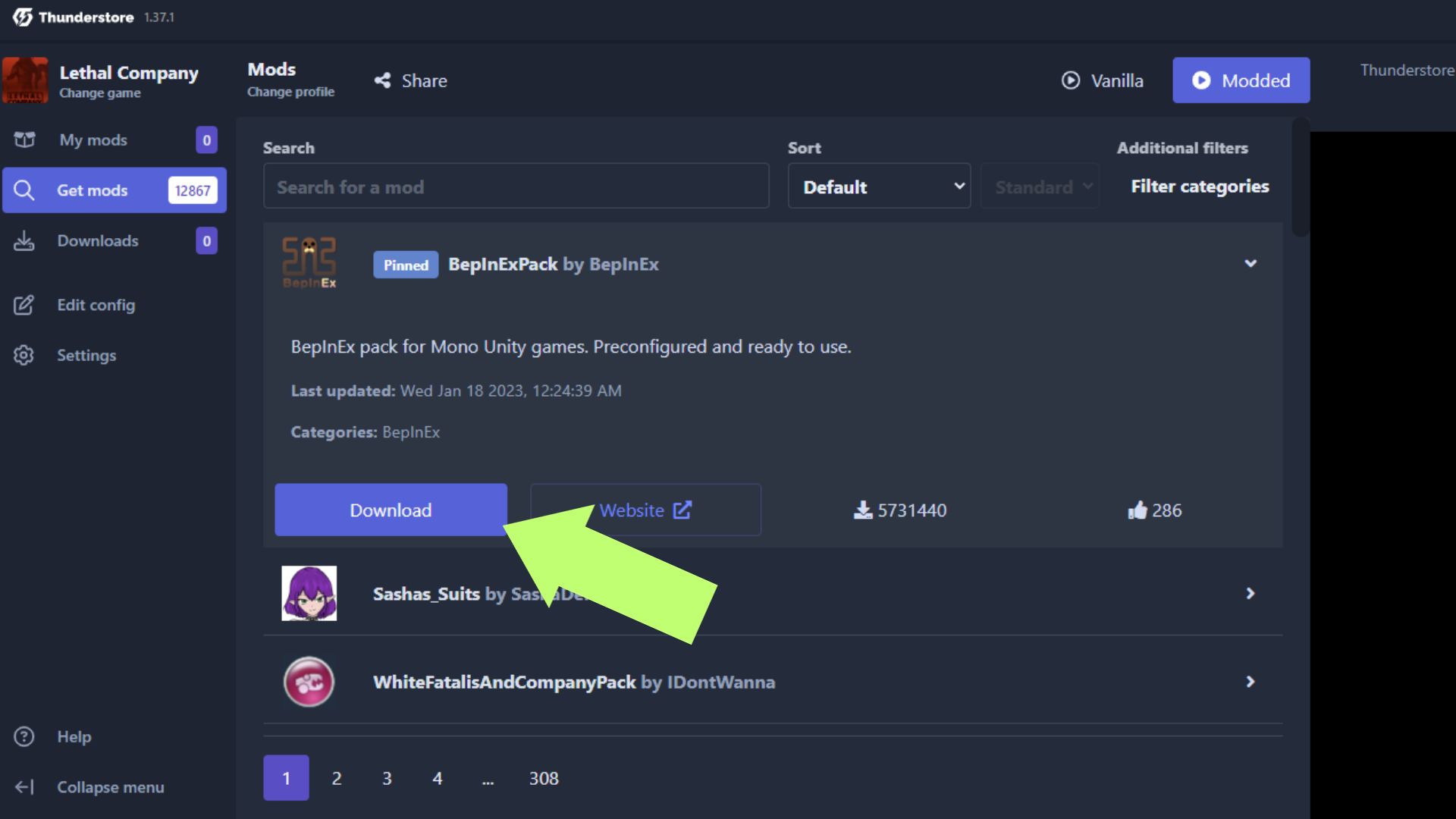Expand the BepInExPack mod entry
This screenshot has height=819, width=1456.
pos(1251,263)
